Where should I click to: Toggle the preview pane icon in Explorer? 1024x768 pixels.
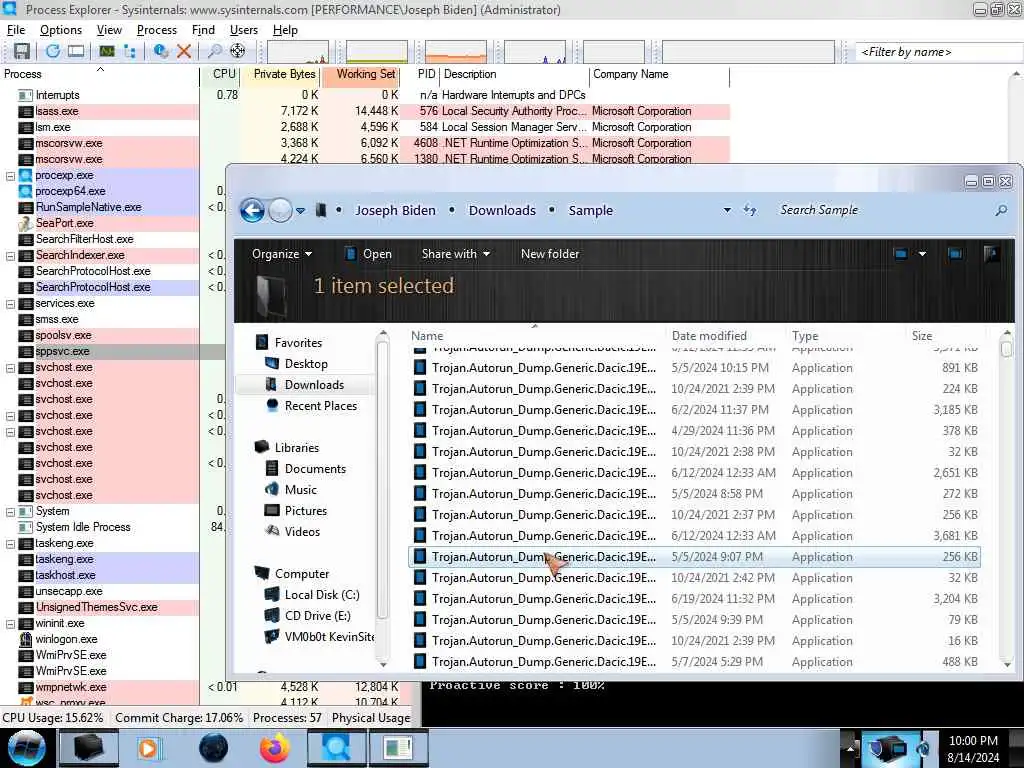point(955,253)
